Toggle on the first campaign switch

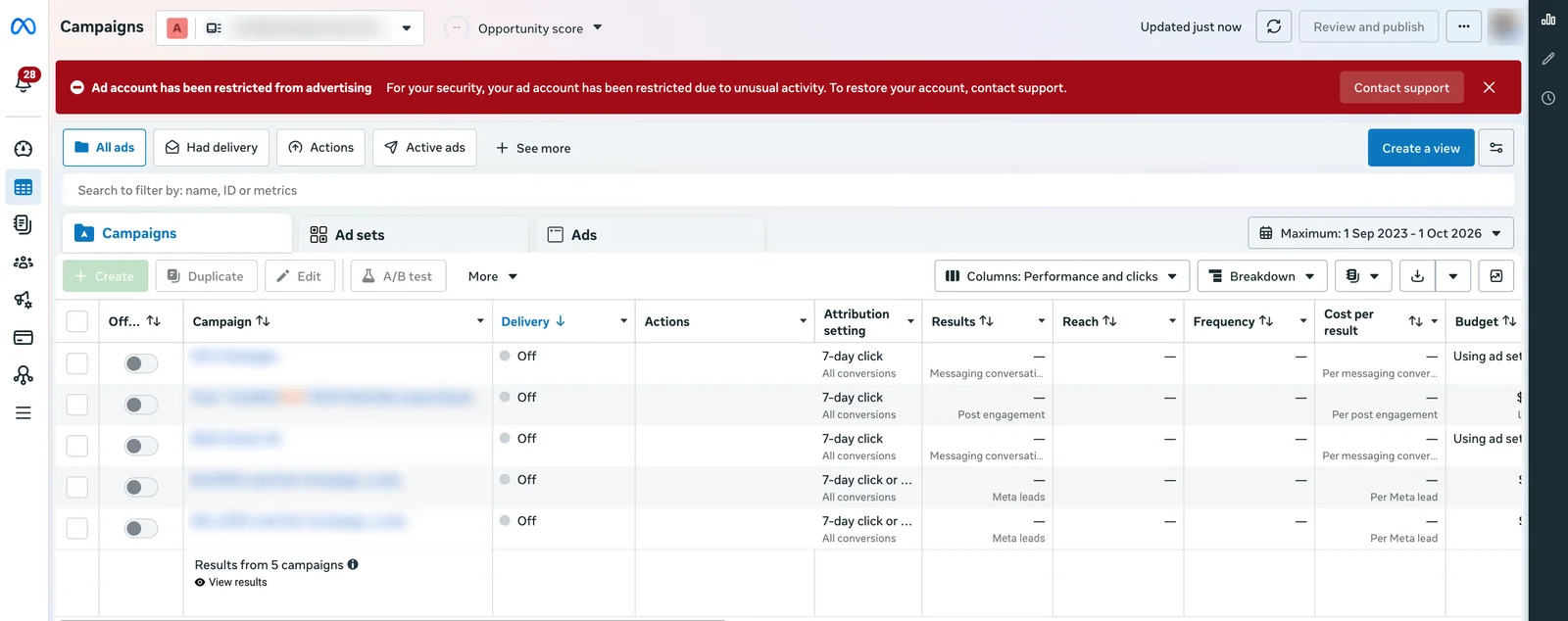(x=141, y=363)
